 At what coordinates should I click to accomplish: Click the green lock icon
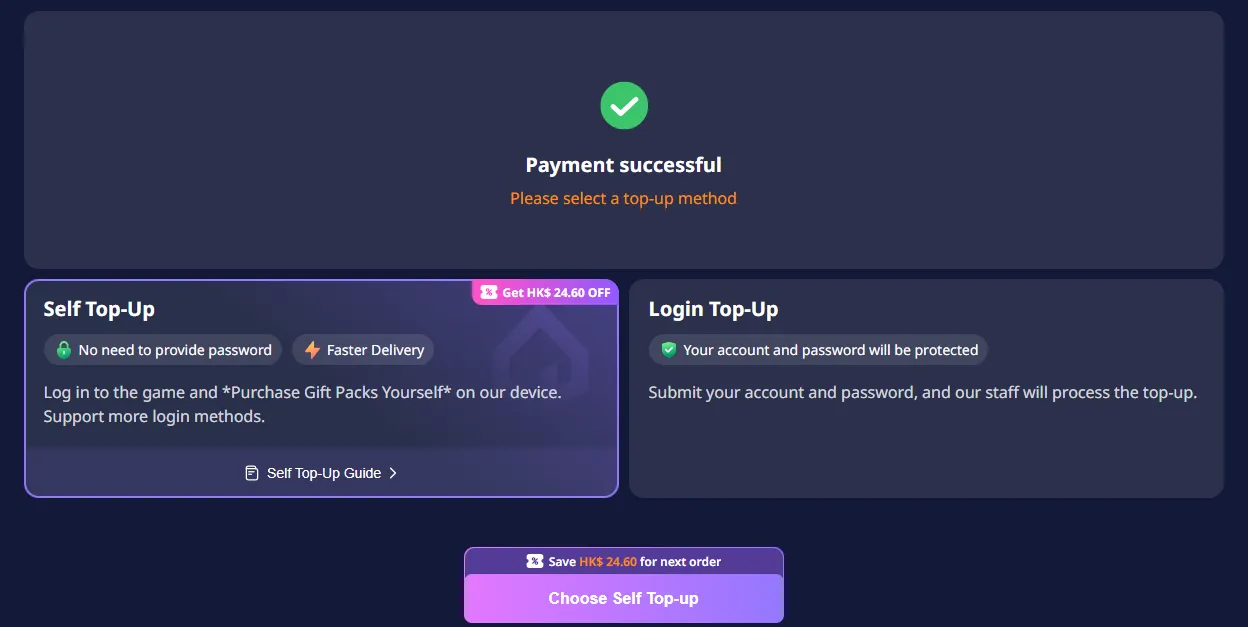pos(64,350)
